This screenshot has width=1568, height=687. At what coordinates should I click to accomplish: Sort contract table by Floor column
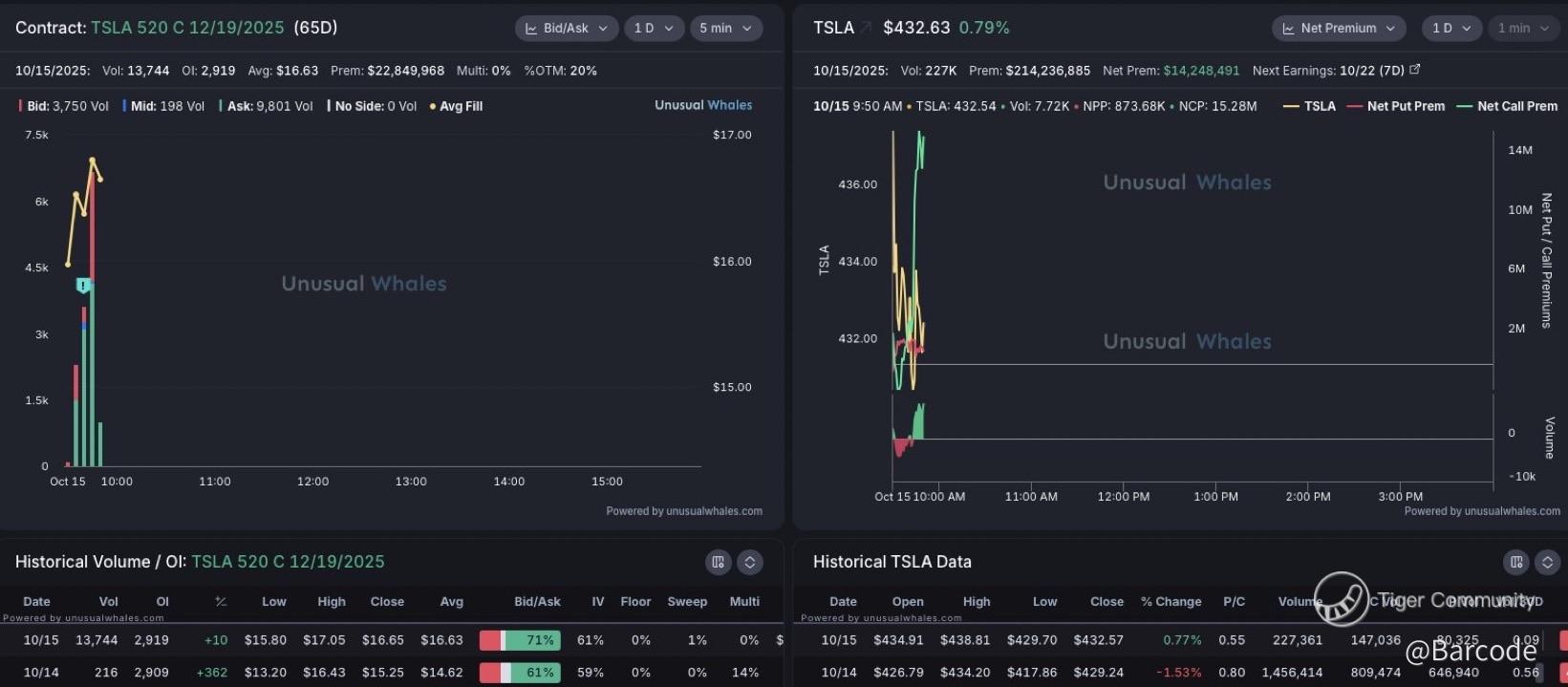tap(635, 602)
